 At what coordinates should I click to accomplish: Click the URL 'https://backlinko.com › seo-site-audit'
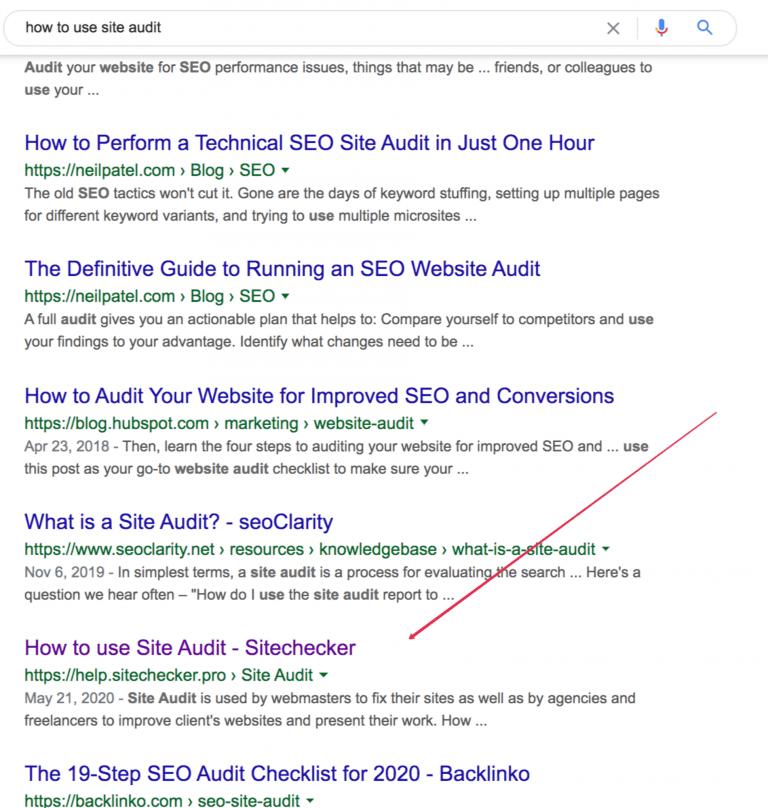tap(162, 800)
